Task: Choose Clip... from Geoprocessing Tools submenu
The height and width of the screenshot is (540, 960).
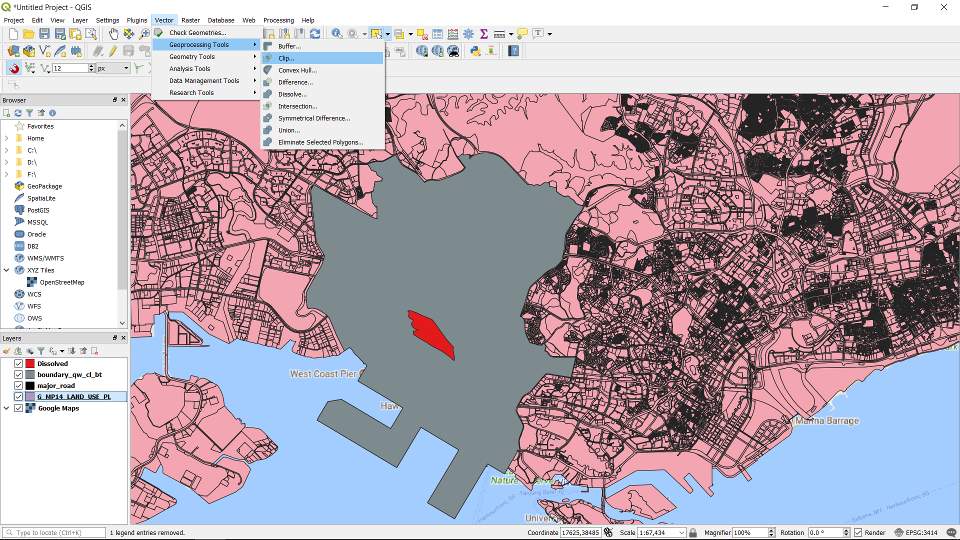Action: pos(286,58)
